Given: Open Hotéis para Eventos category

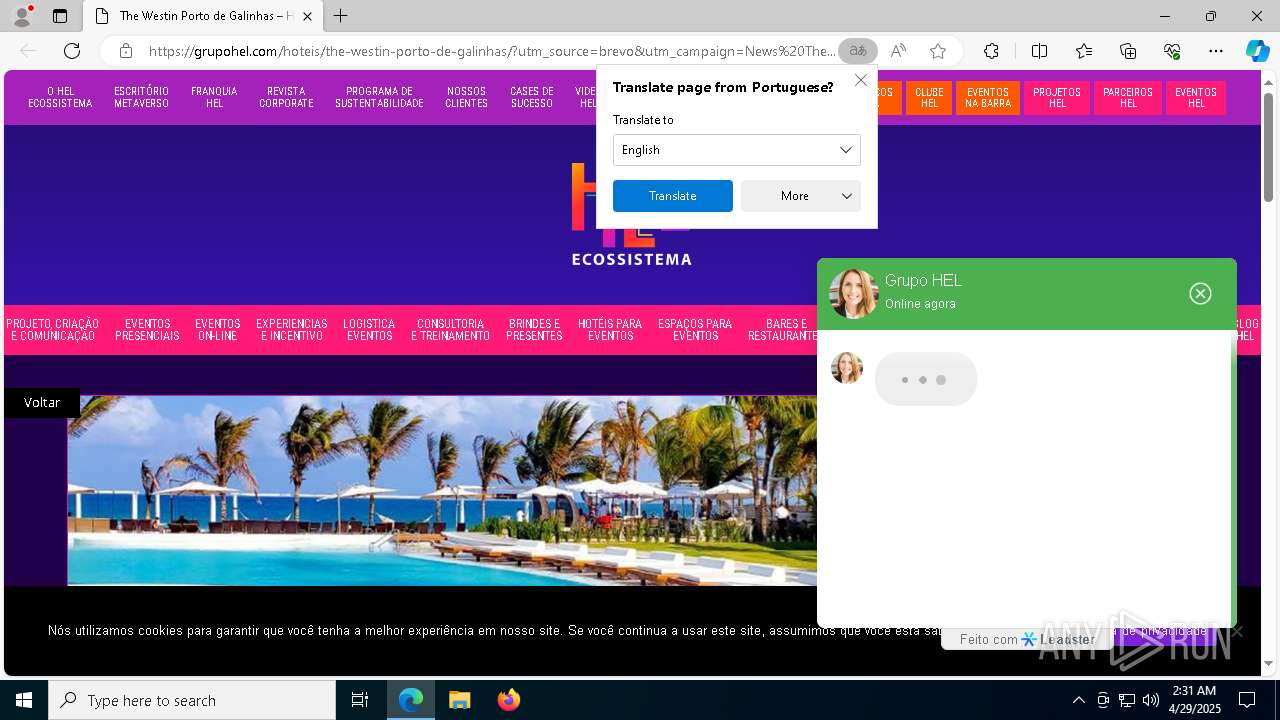Looking at the screenshot, I should tap(610, 330).
